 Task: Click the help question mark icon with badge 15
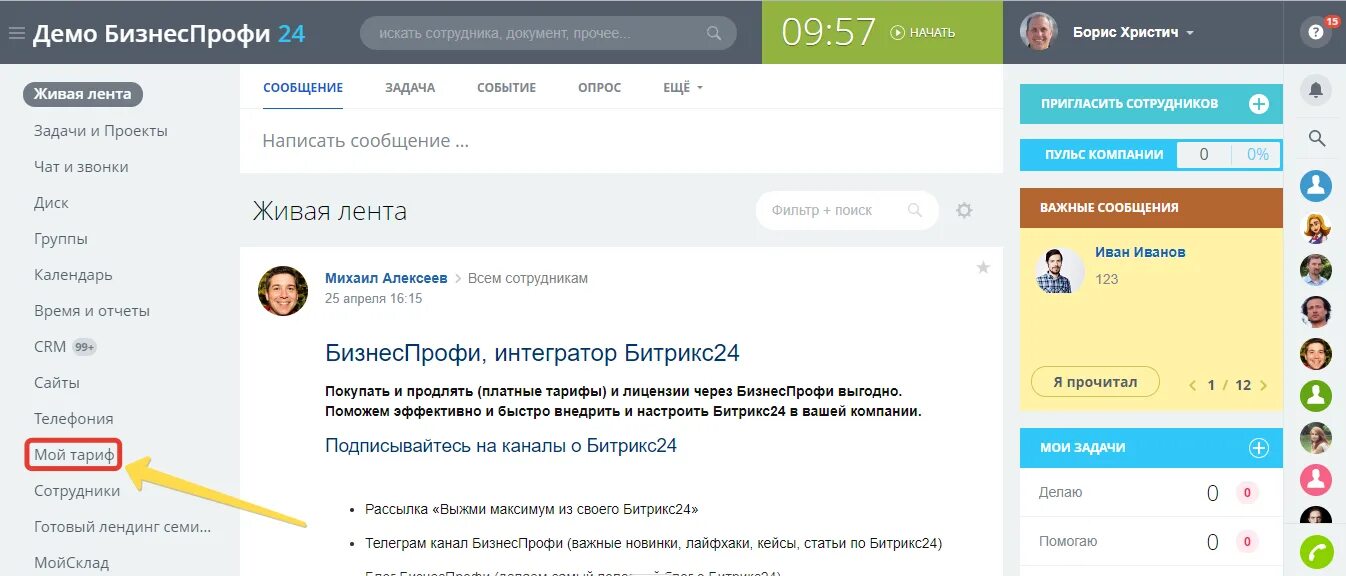coord(1316,32)
